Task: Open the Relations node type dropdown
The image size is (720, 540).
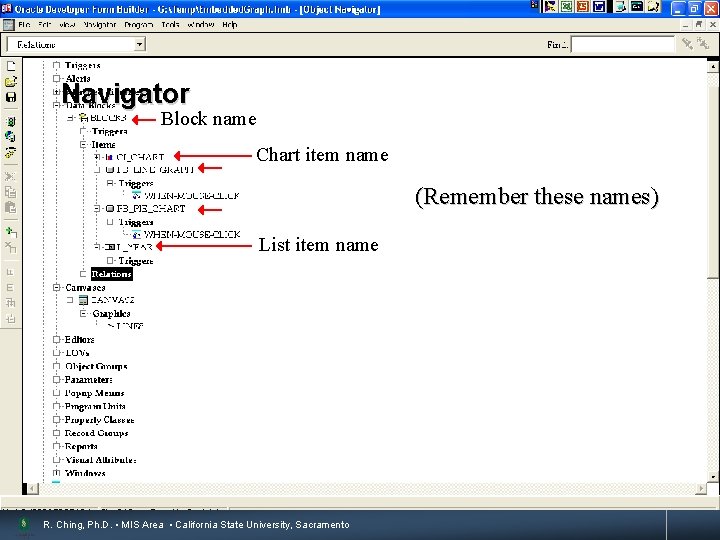Action: click(x=139, y=45)
